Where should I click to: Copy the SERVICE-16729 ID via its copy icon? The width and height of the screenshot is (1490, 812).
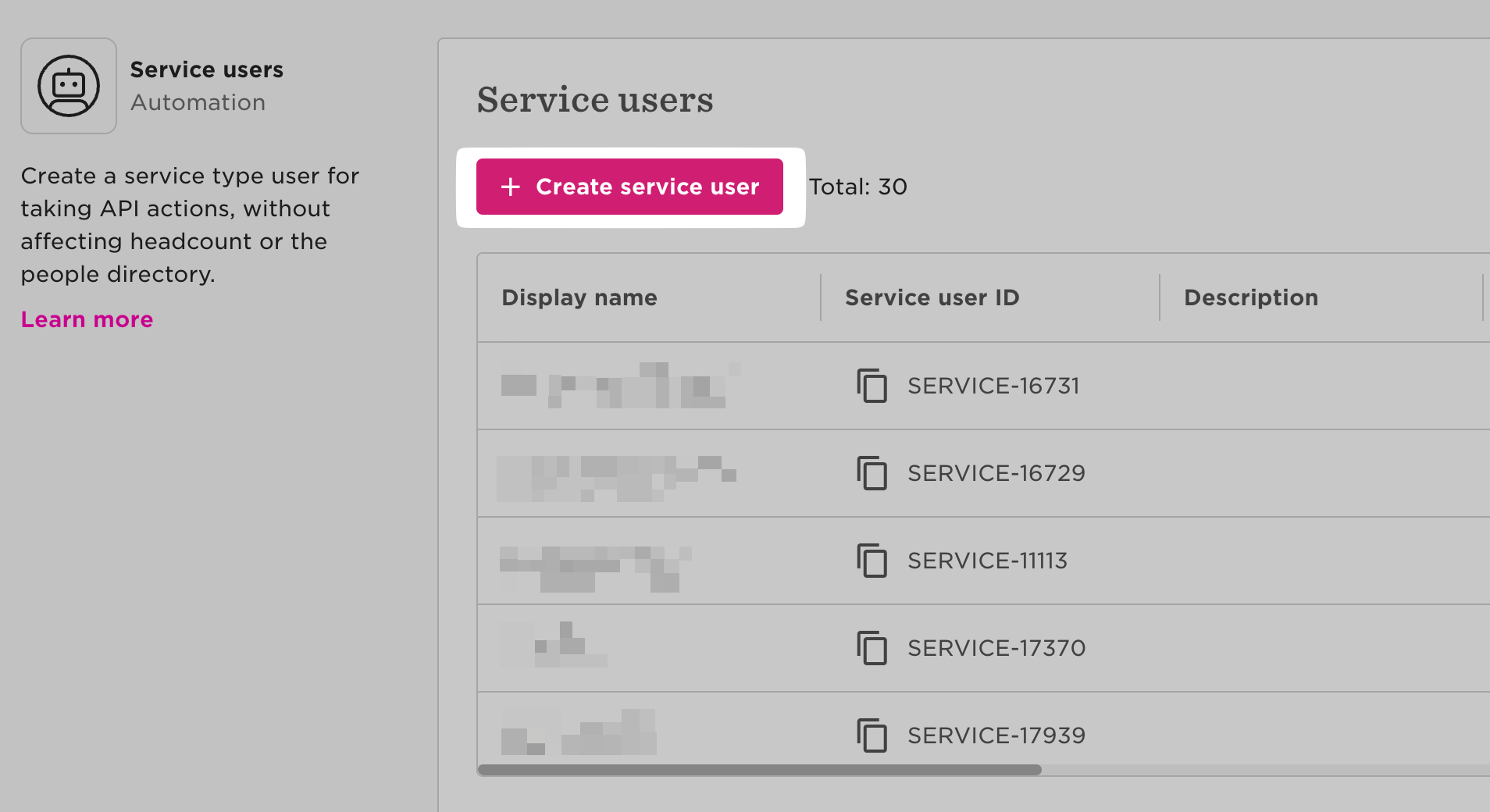coord(872,473)
